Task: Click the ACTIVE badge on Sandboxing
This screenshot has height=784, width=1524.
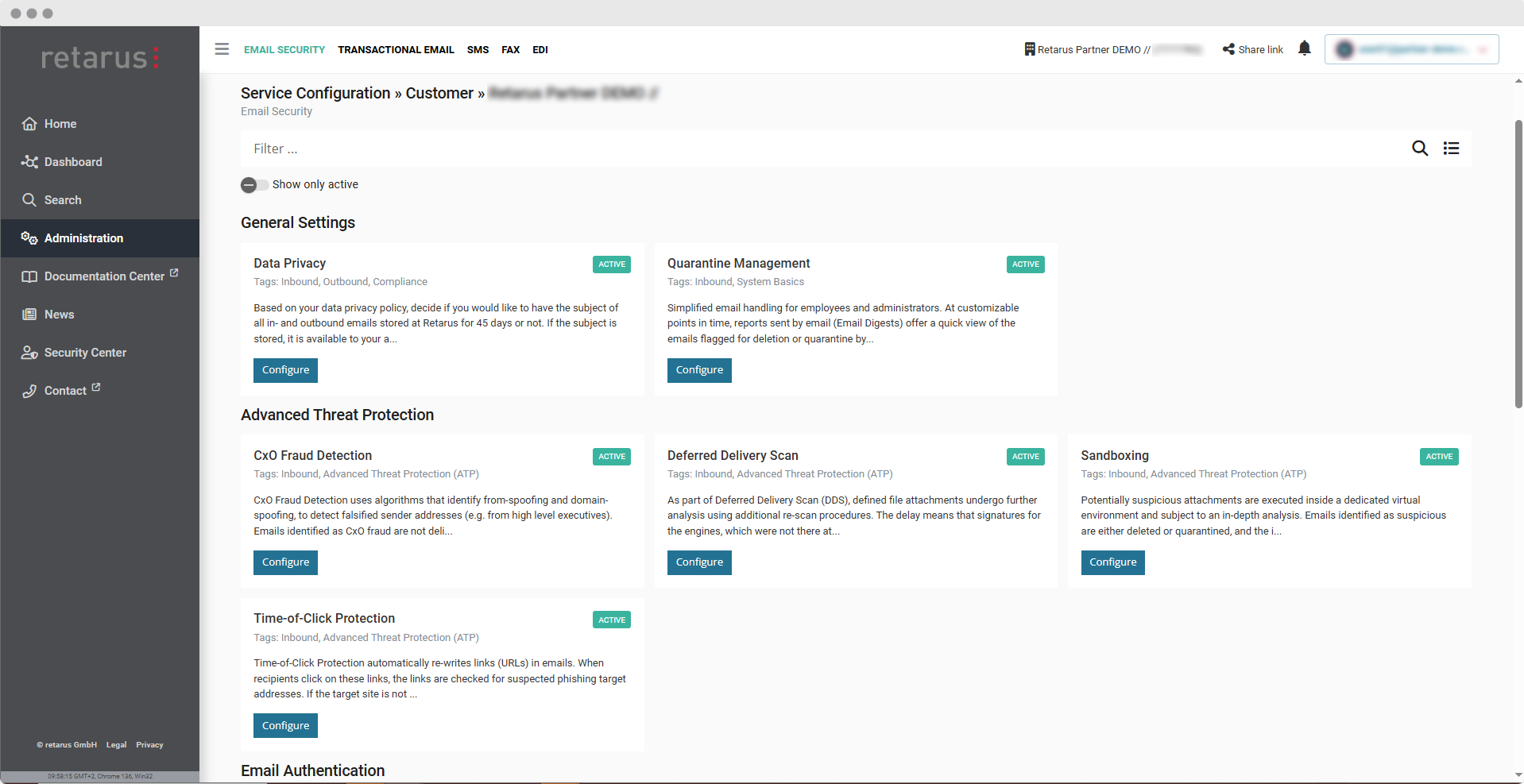Action: [1439, 457]
